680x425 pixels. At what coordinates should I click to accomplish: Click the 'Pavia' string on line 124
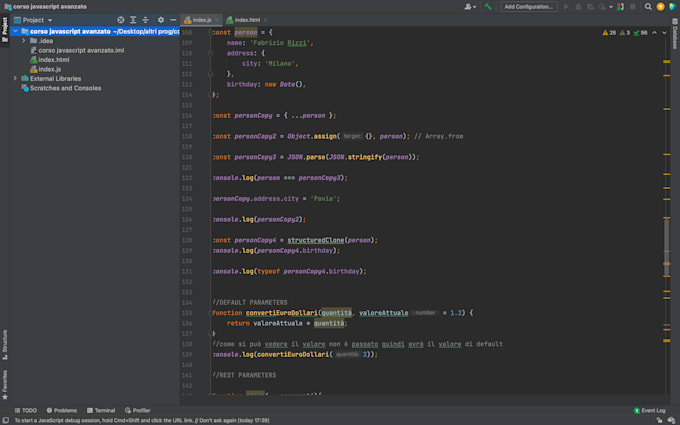coord(324,199)
